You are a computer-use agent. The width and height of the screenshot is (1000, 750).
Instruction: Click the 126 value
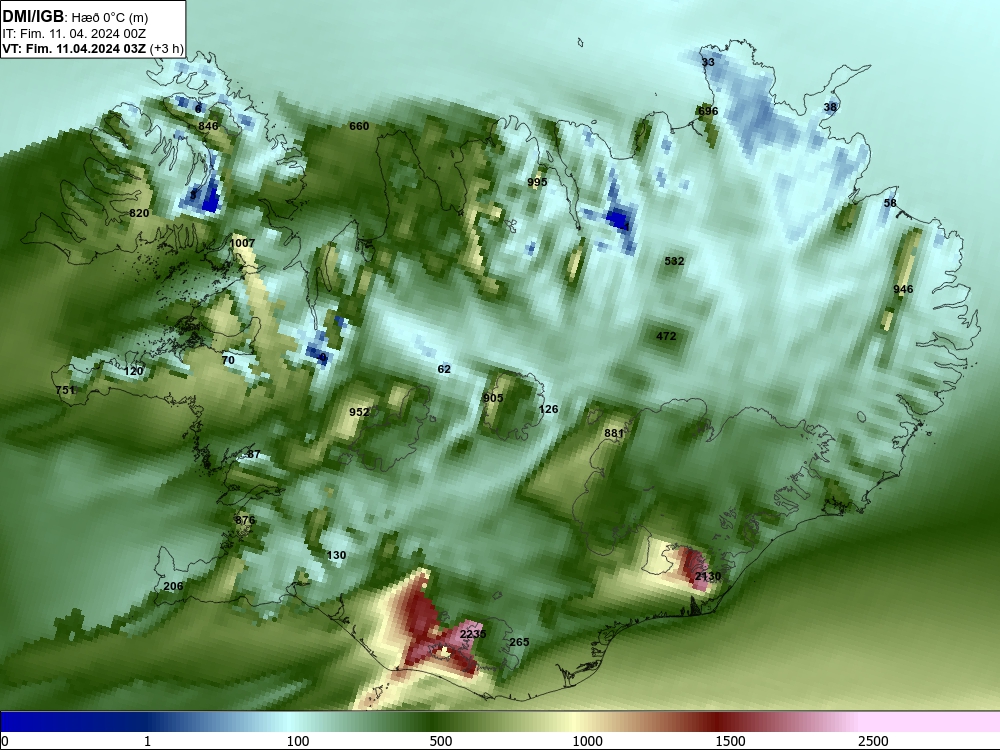(548, 409)
